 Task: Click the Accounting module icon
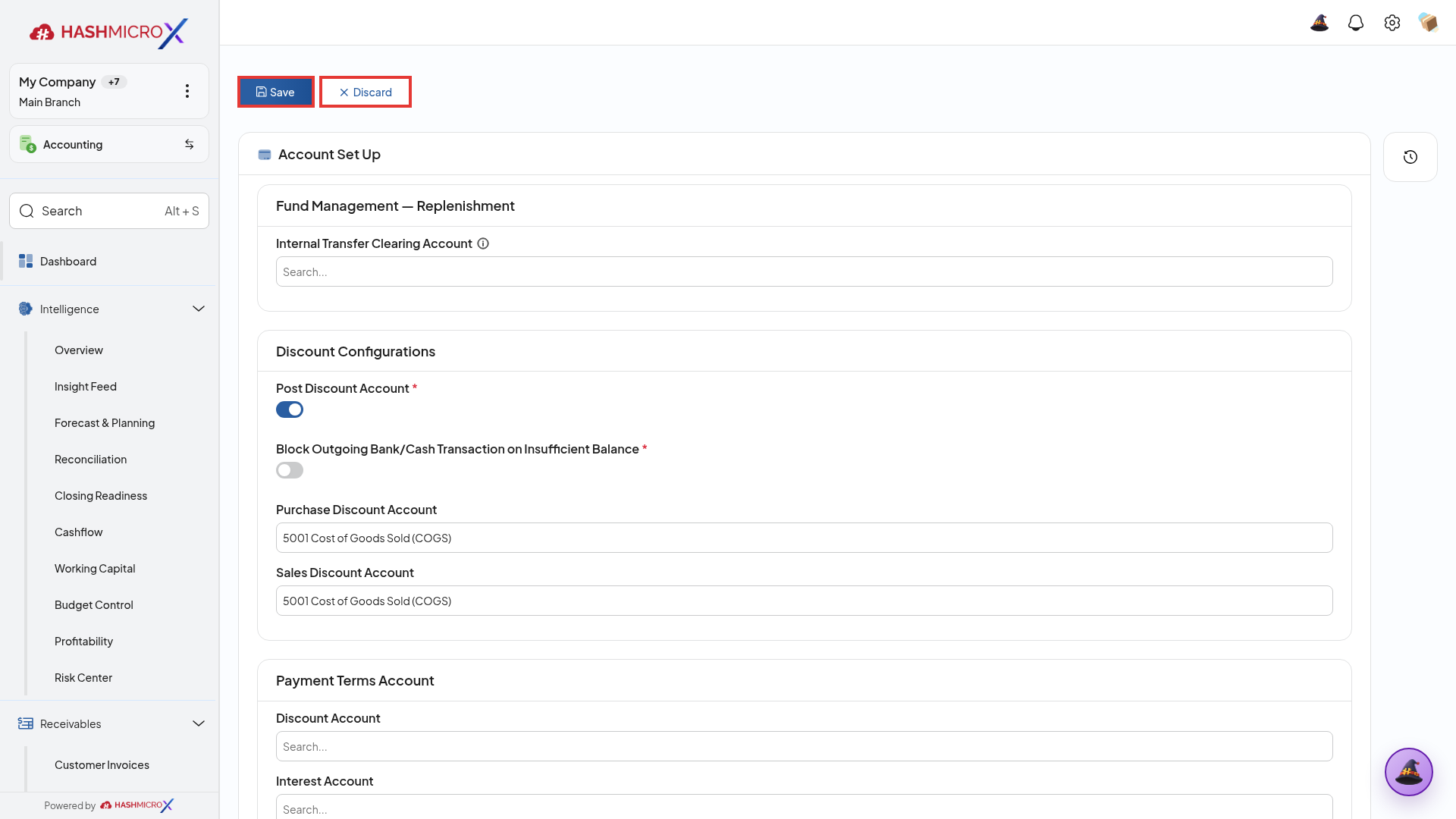tap(28, 144)
